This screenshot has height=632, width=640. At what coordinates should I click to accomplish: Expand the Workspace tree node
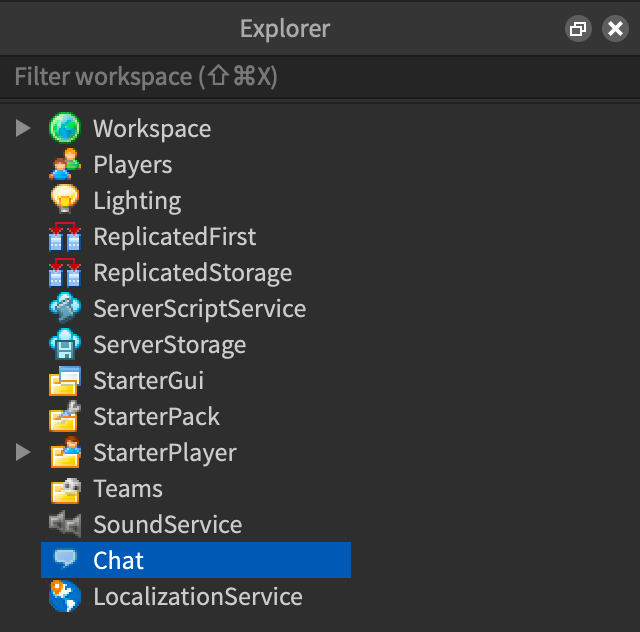(24, 129)
